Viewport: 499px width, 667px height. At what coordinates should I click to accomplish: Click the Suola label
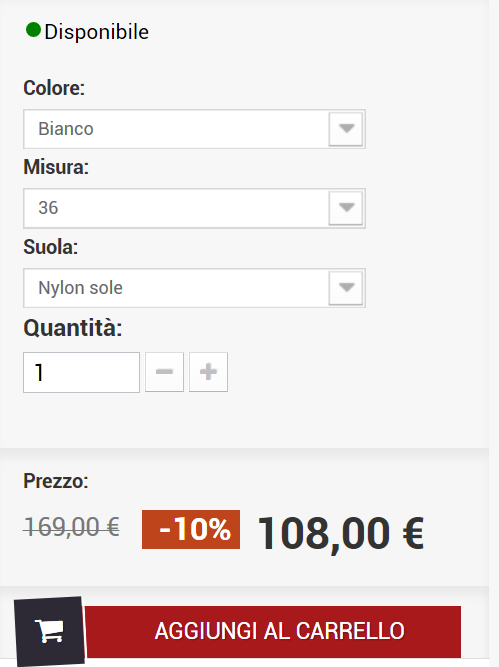[51, 247]
